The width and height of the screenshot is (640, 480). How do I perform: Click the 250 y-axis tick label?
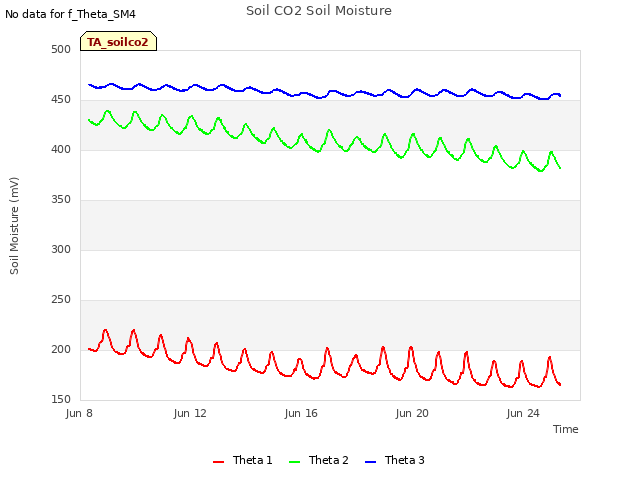pos(61,300)
